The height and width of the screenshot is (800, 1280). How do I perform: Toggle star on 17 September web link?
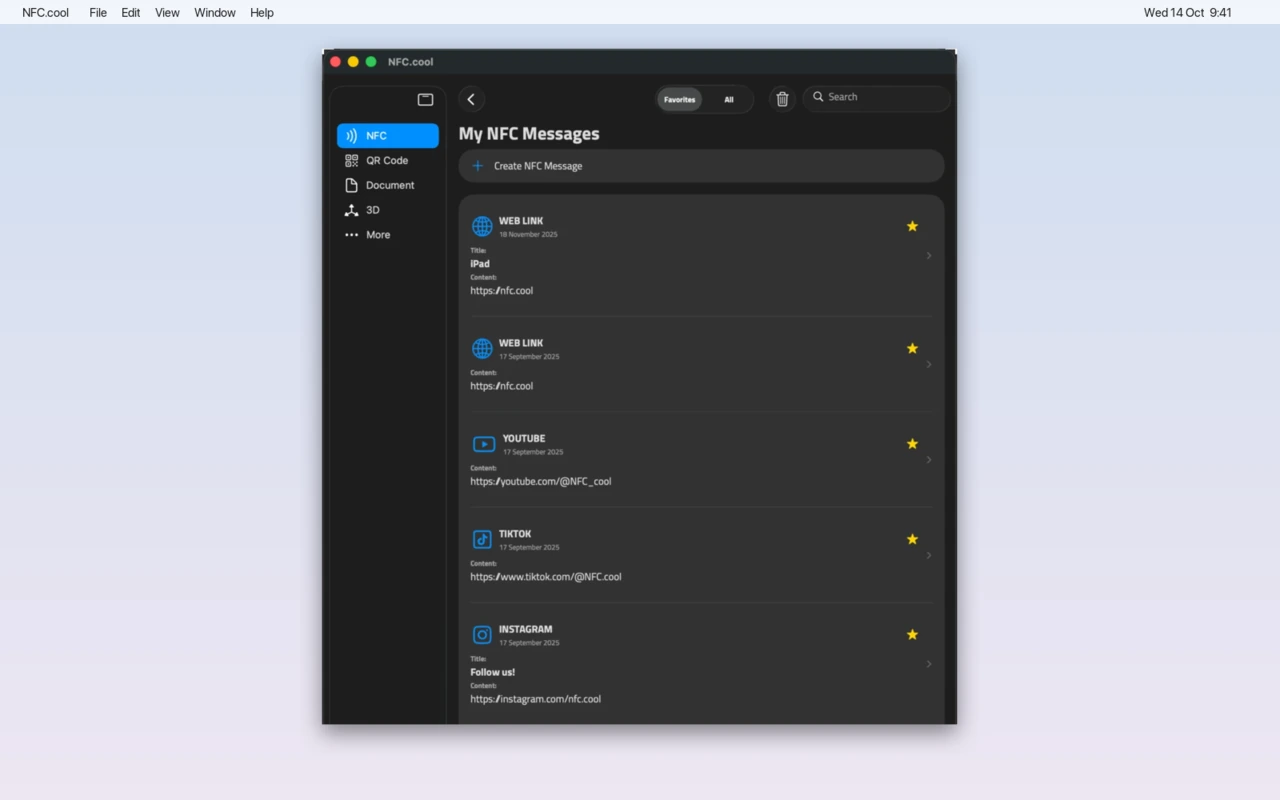pos(912,348)
